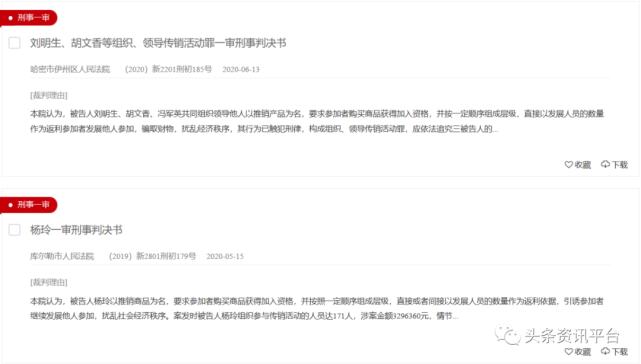Click 刑事一审 tag above 刘明生 case
The image size is (641, 364).
[x=29, y=18]
